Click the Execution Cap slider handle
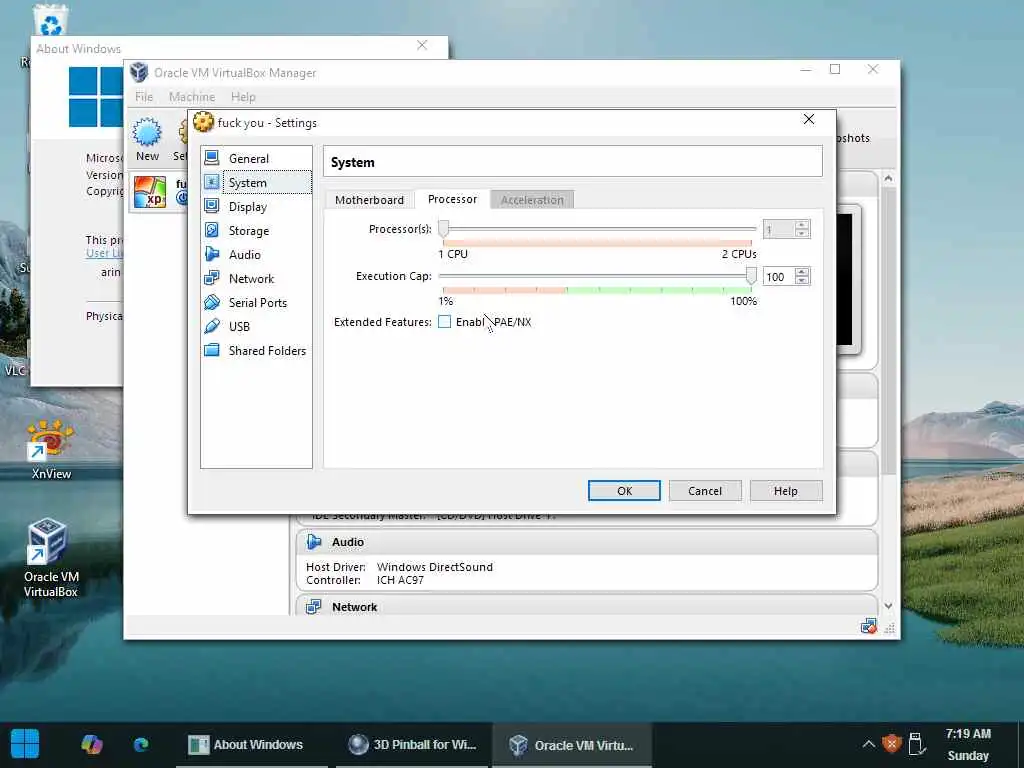This screenshot has width=1024, height=768. (x=751, y=276)
